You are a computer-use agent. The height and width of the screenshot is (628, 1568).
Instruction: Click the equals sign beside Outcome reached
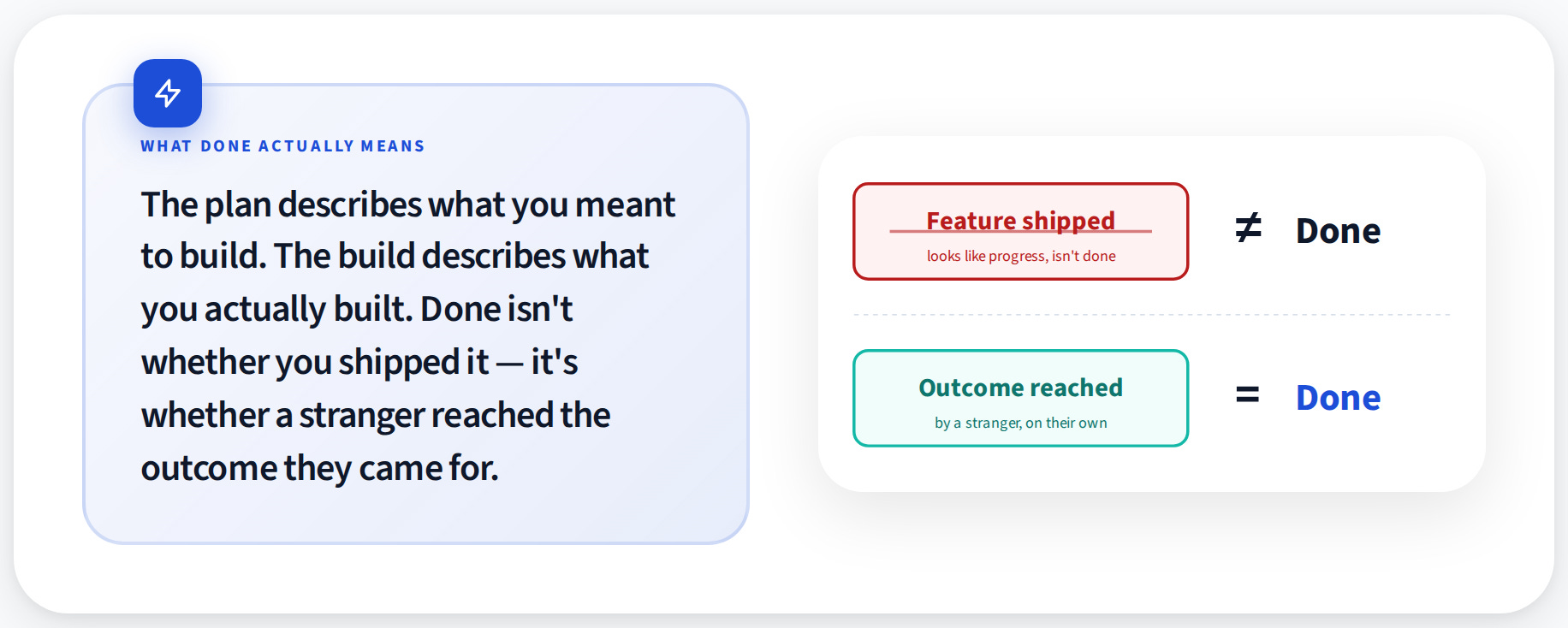click(1248, 395)
